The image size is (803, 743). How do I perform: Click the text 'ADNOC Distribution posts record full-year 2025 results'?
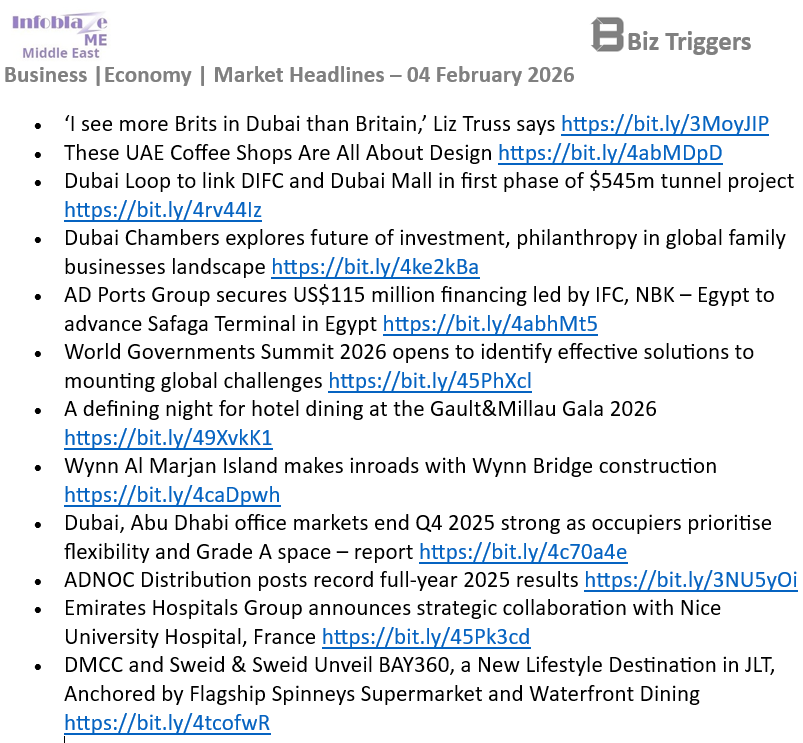click(x=321, y=580)
